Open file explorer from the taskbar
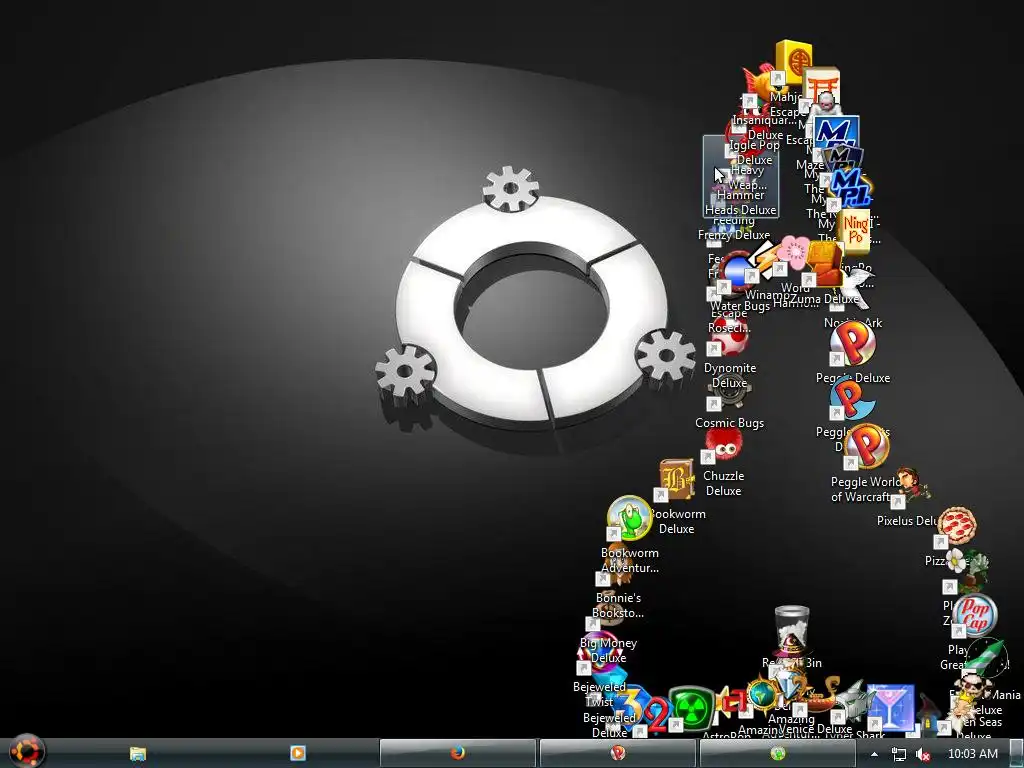This screenshot has width=1024, height=768. [x=137, y=754]
